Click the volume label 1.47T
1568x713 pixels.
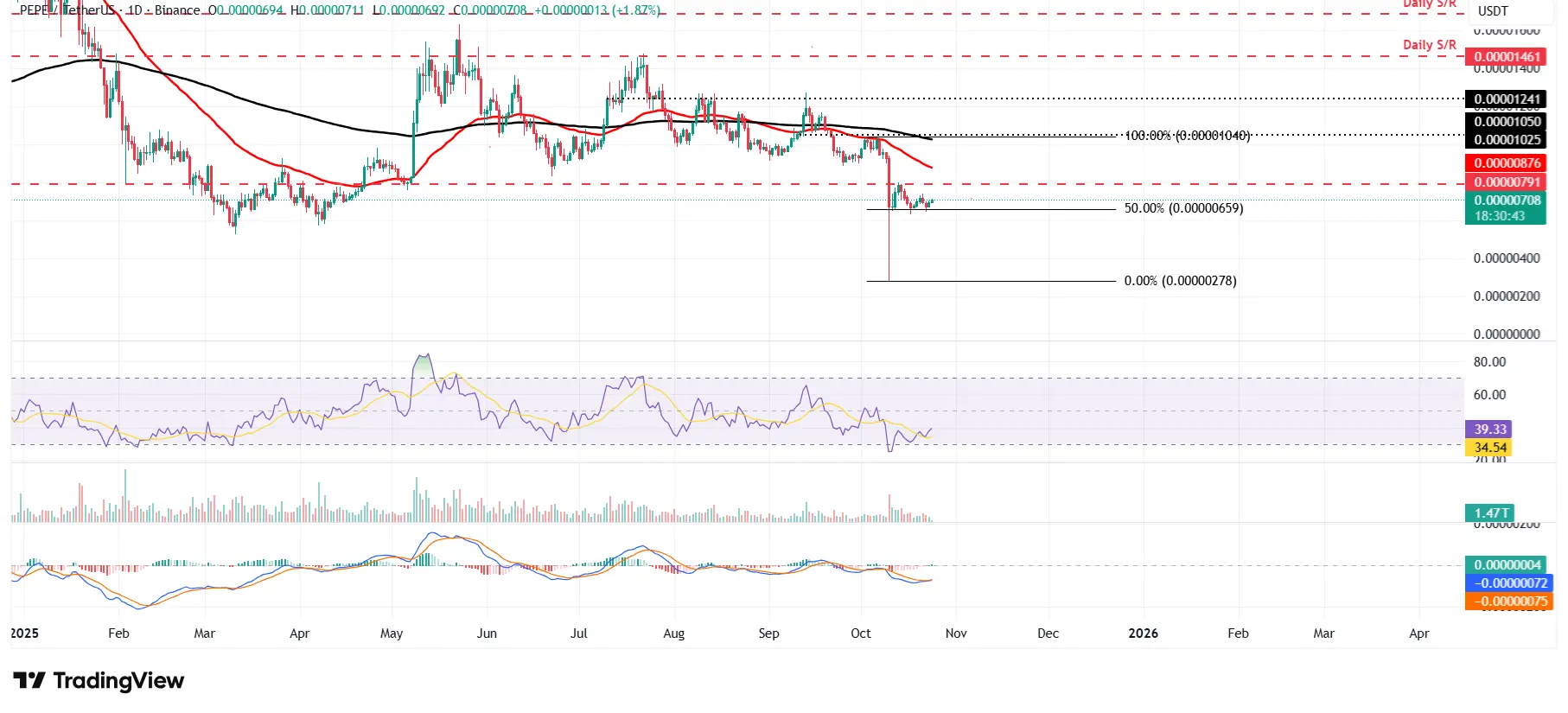coord(1488,513)
